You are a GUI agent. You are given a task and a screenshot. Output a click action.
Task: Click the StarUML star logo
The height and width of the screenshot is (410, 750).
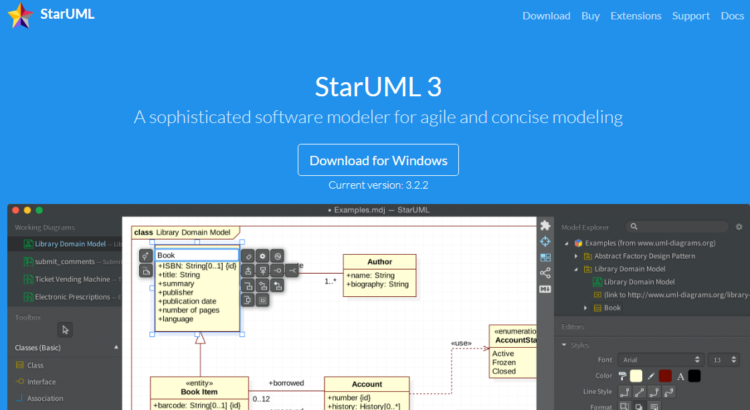pos(20,17)
